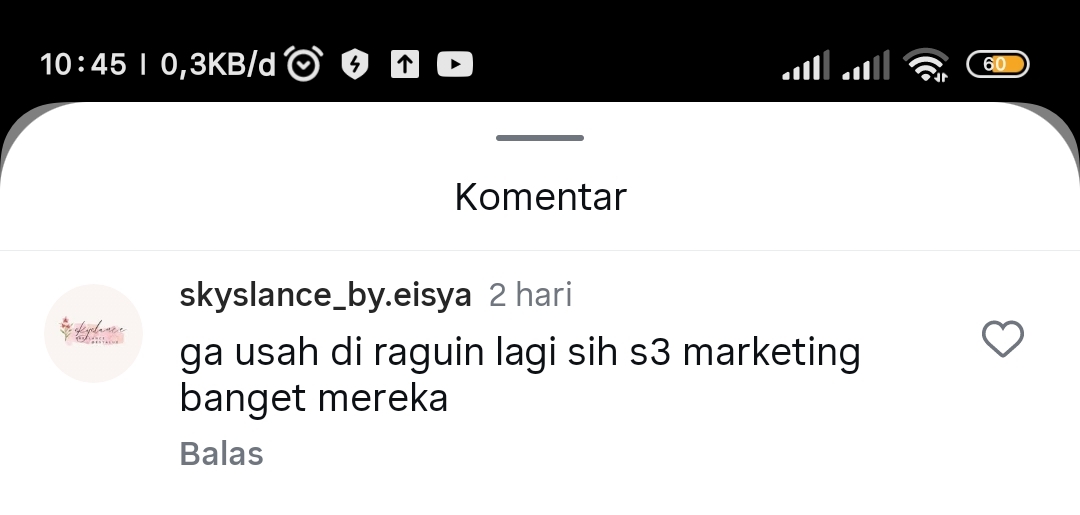This screenshot has width=1080, height=515.
Task: Open the skyslance_by.eisya profile picture
Action: tap(93, 333)
